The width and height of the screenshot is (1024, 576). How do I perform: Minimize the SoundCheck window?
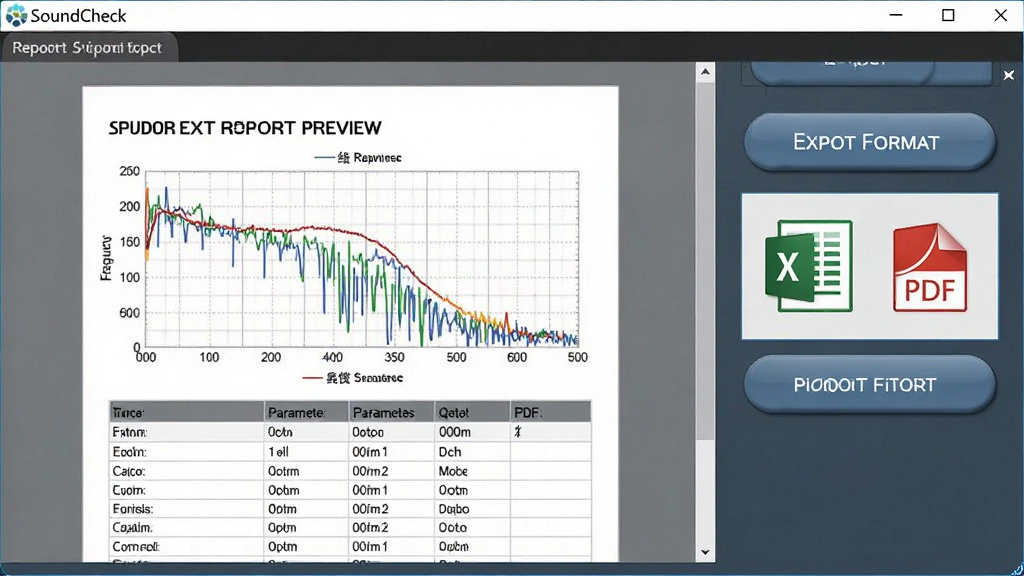[896, 15]
